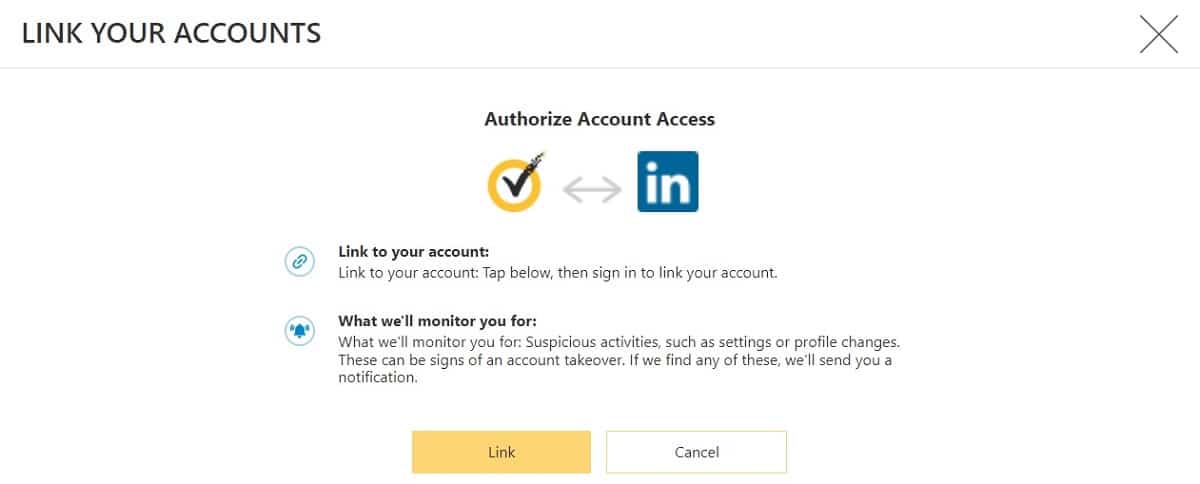This screenshot has height=484, width=1200.
Task: Select the bold "Link to your account:" heading
Action: tap(413, 252)
